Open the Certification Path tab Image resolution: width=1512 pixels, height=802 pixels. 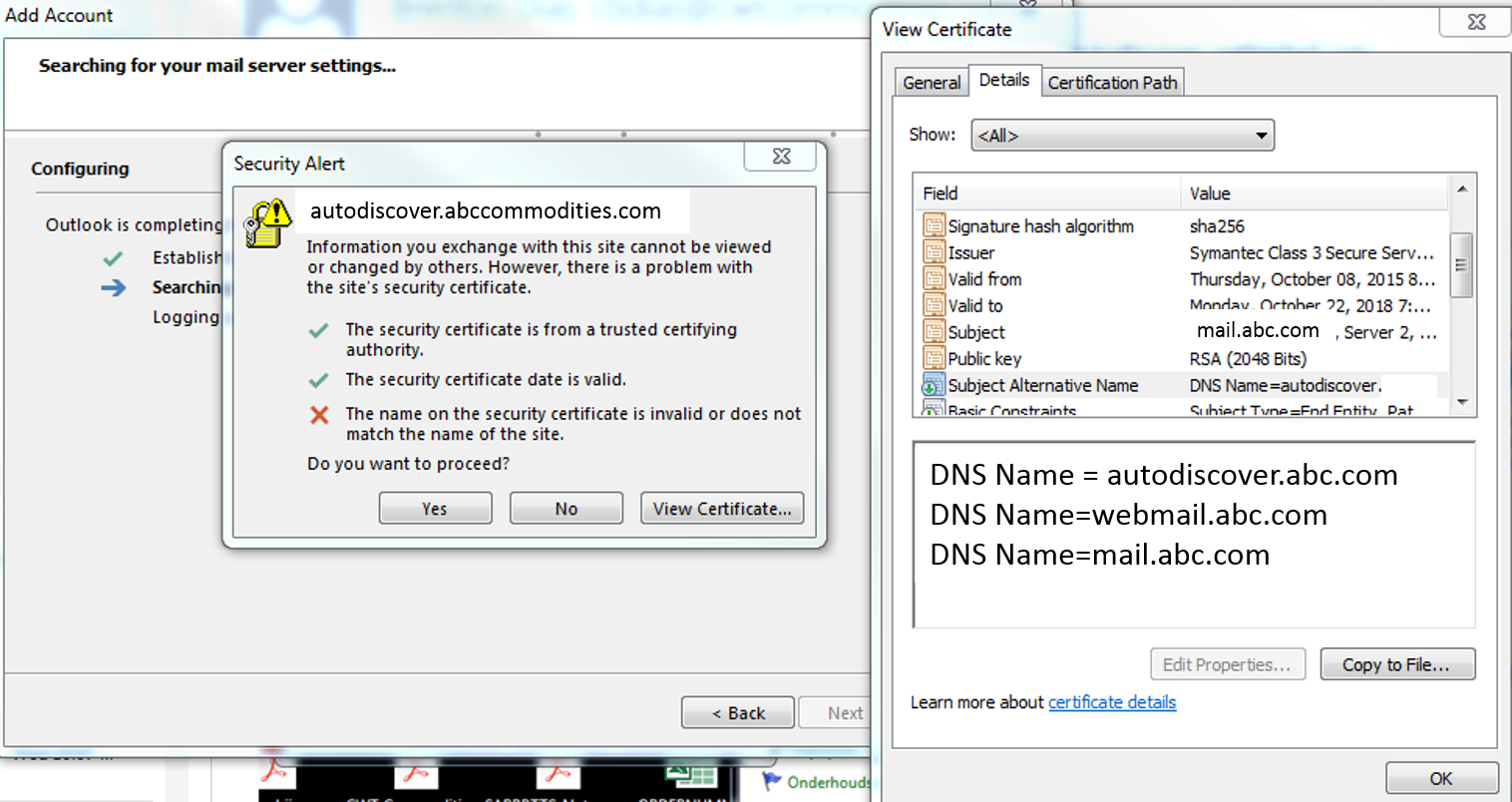[x=1112, y=83]
